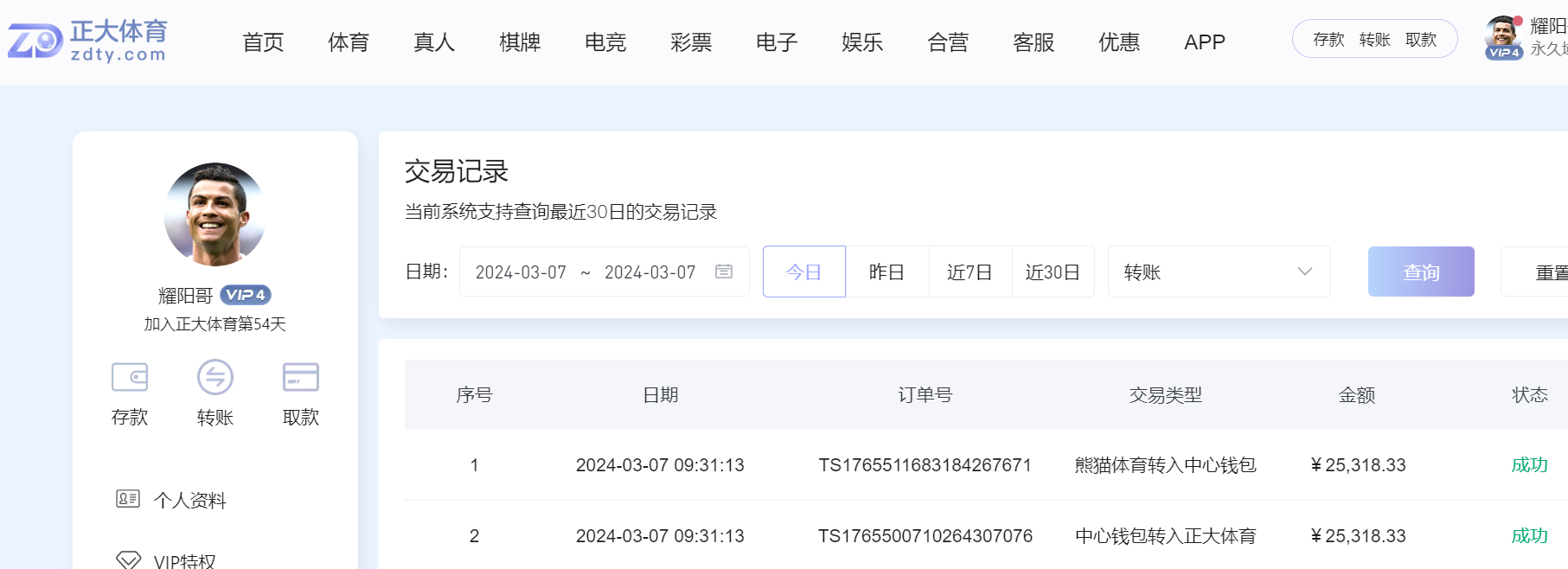The height and width of the screenshot is (569, 1568).
Task: Open VIP特权 in sidebar menu
Action: (x=184, y=560)
